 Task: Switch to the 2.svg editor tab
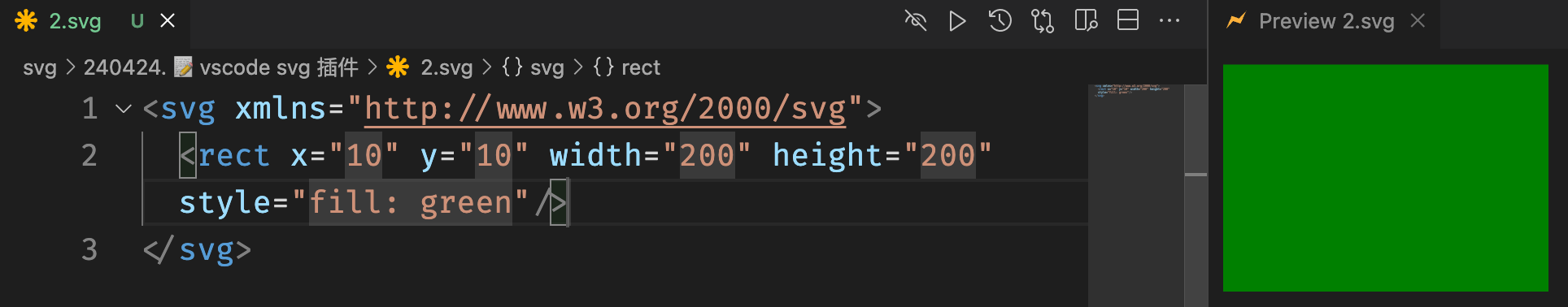(75, 21)
